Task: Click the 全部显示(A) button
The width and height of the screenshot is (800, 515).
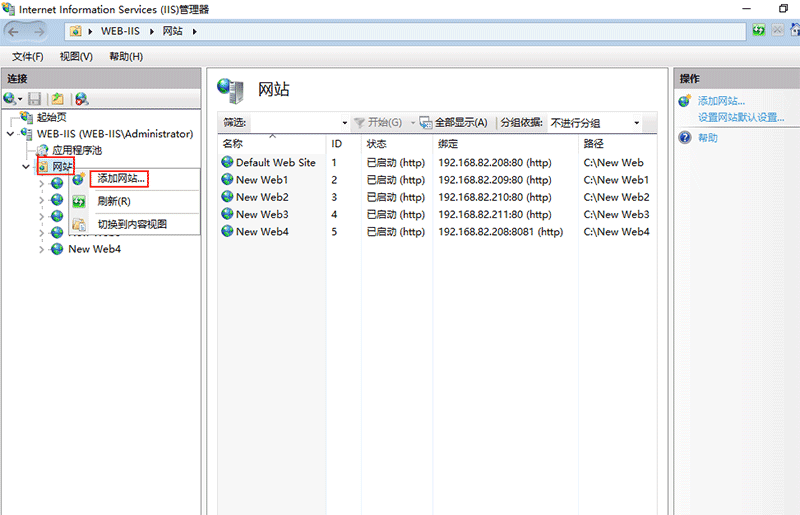Action: (454, 122)
